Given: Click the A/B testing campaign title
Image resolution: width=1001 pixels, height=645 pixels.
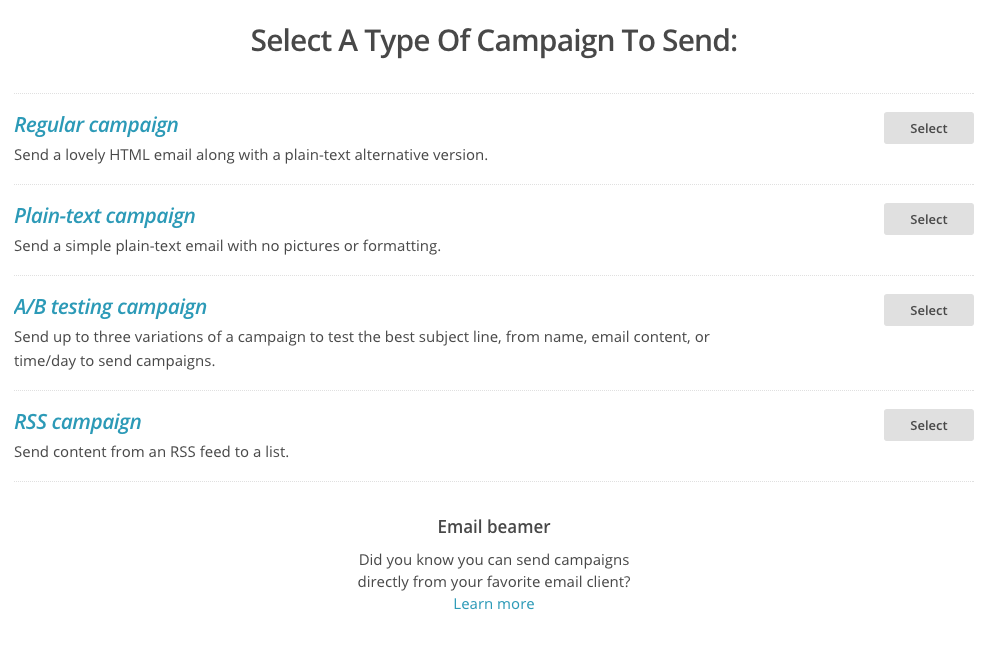Looking at the screenshot, I should pos(110,307).
